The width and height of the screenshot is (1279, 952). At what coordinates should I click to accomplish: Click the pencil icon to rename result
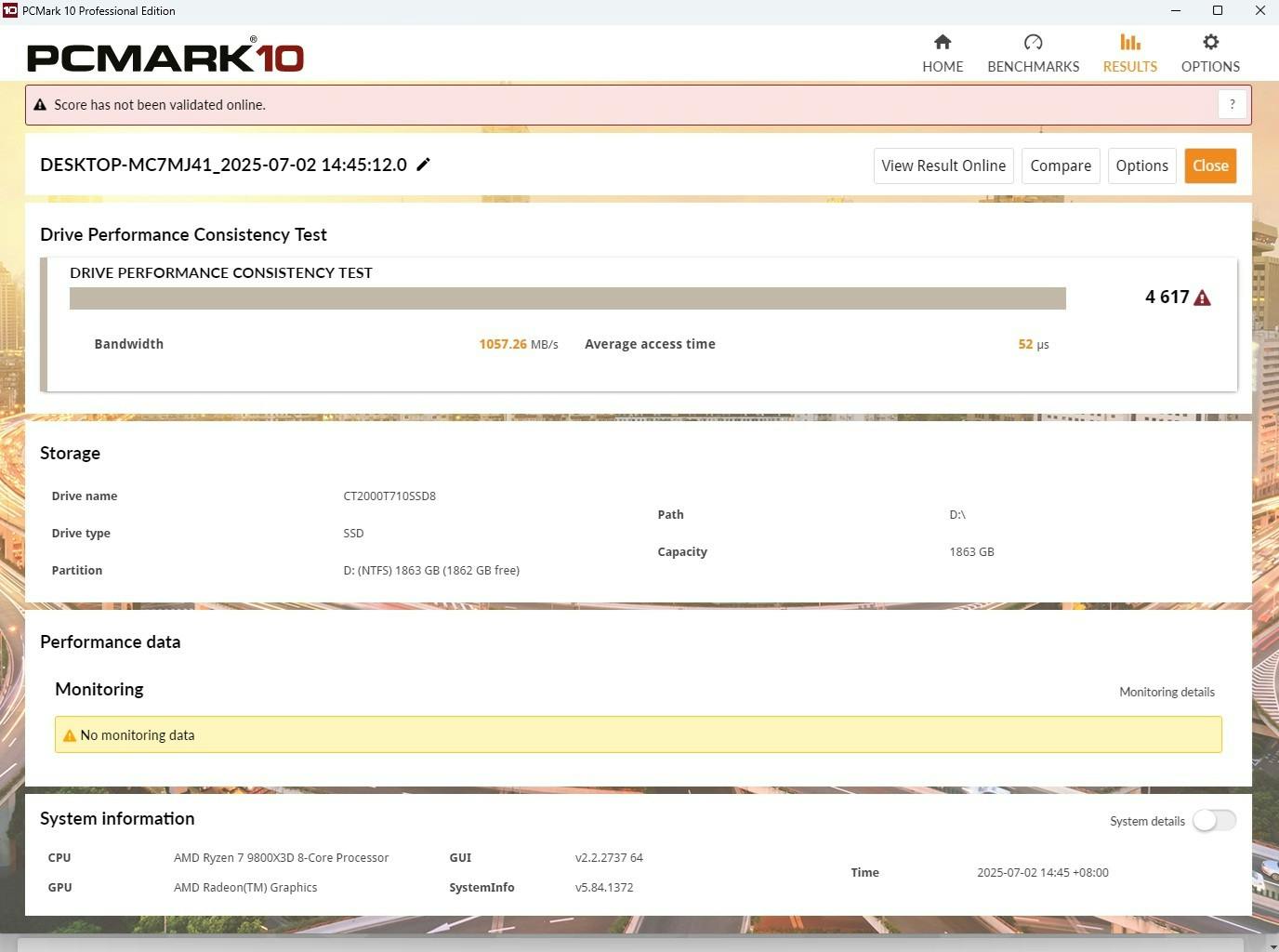(423, 165)
